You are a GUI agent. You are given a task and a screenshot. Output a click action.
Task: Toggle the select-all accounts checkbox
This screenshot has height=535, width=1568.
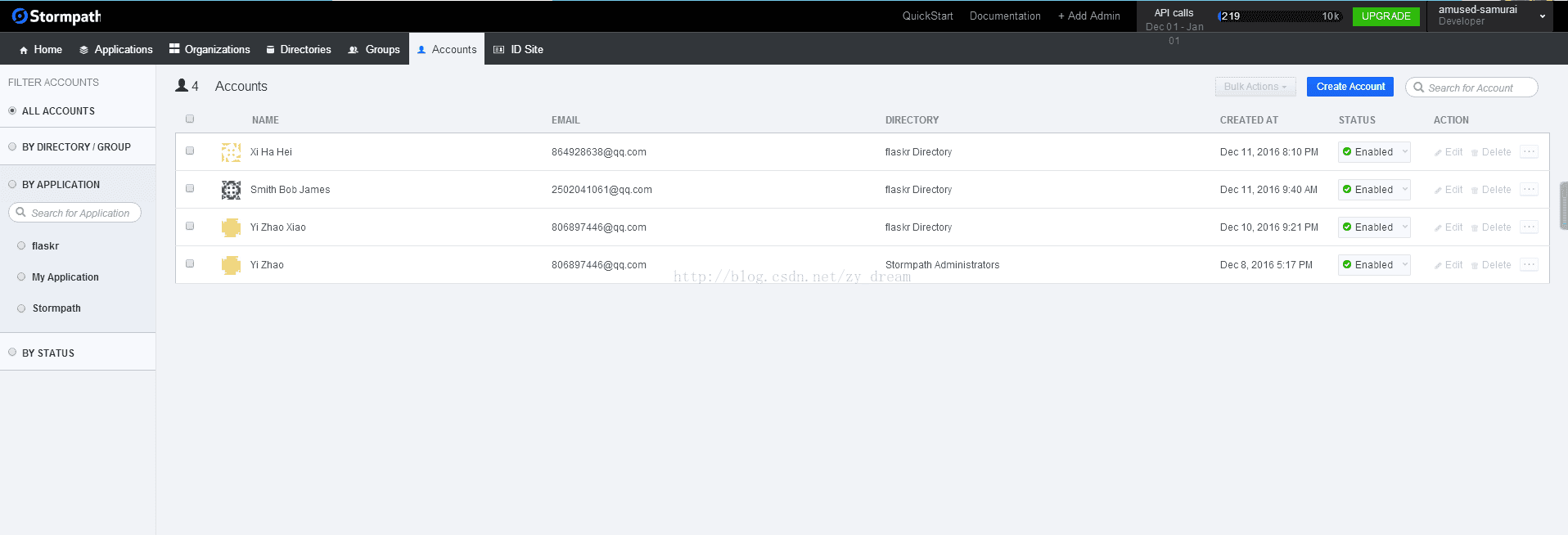[x=190, y=119]
